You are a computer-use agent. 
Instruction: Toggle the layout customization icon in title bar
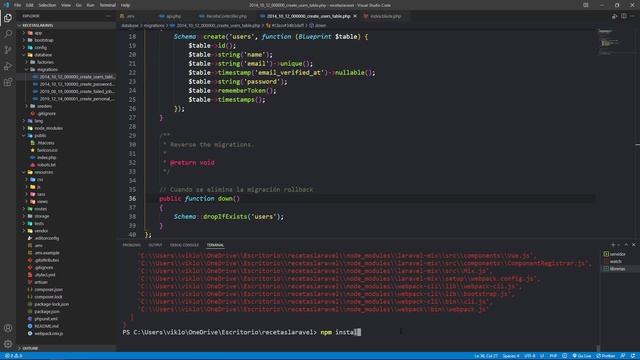586,5
